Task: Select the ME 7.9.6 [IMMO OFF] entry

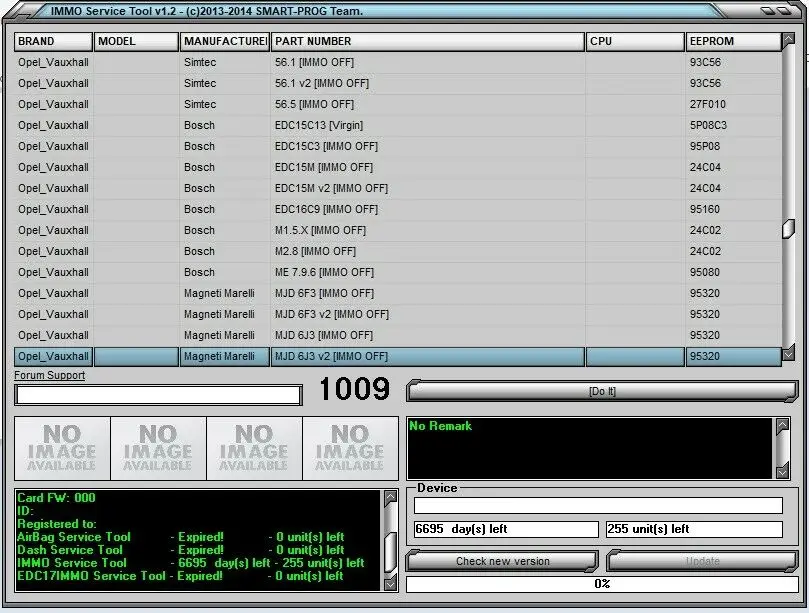Action: 398,272
